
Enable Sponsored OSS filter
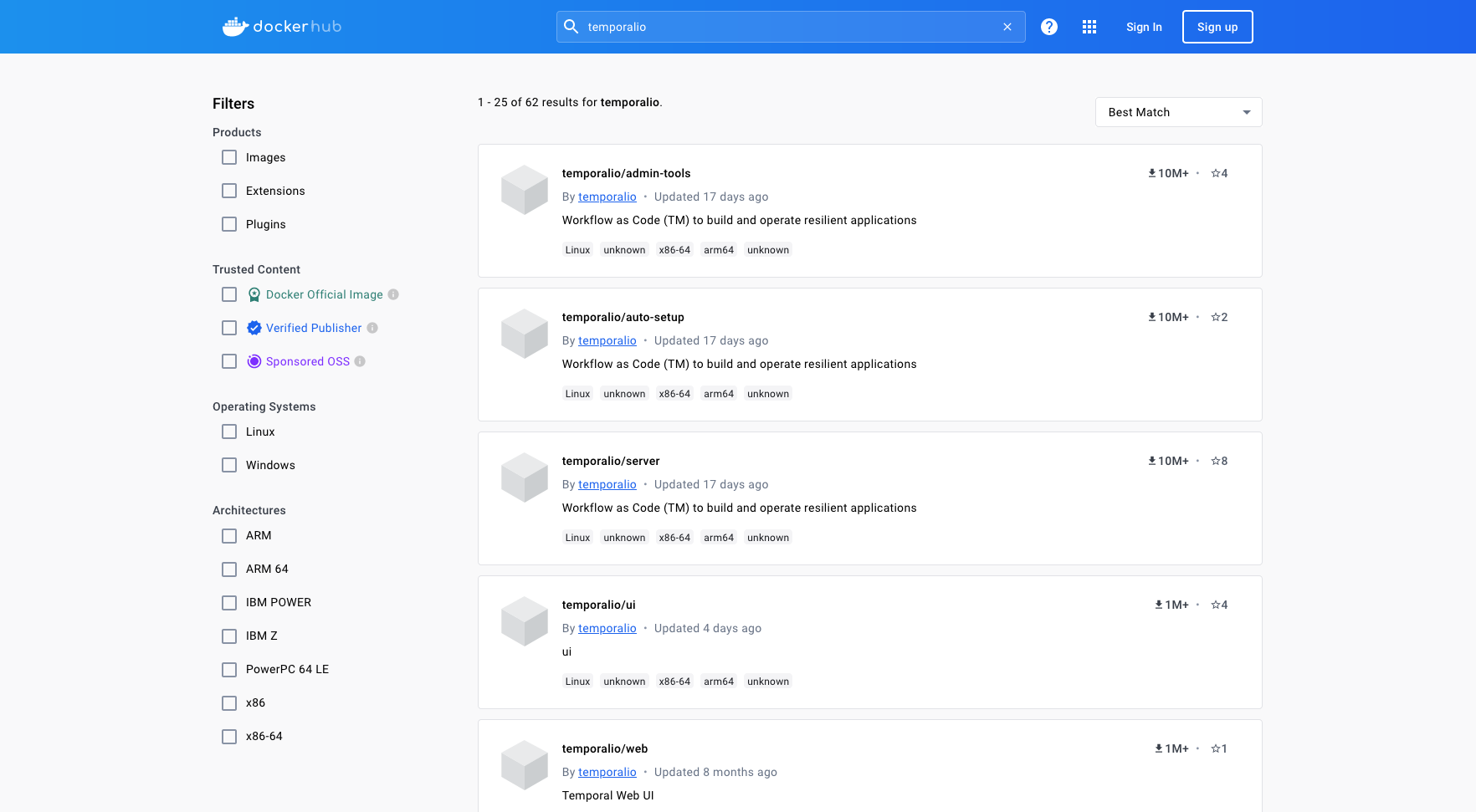[229, 361]
